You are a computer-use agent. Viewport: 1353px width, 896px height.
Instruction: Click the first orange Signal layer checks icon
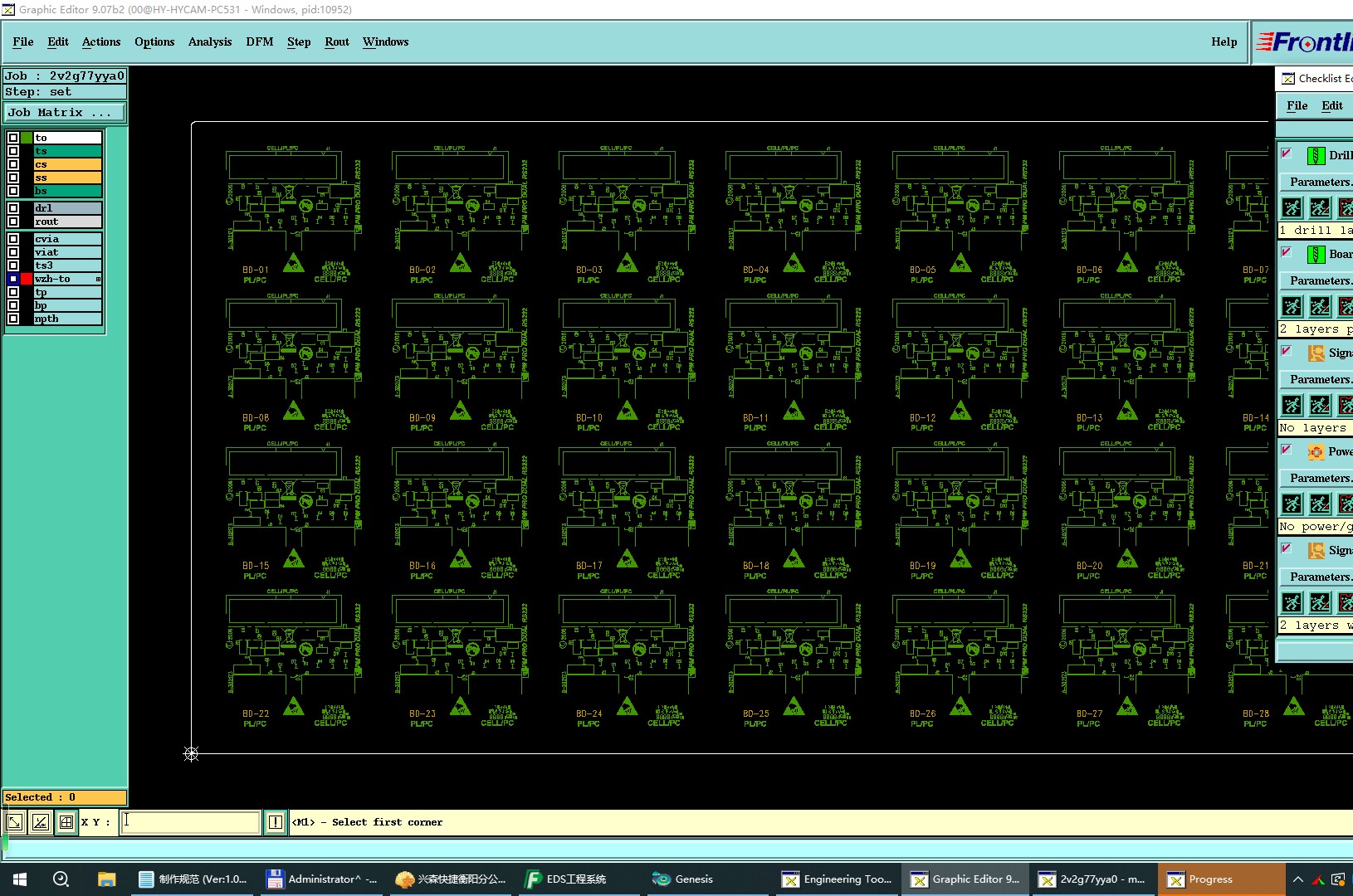(x=1316, y=353)
